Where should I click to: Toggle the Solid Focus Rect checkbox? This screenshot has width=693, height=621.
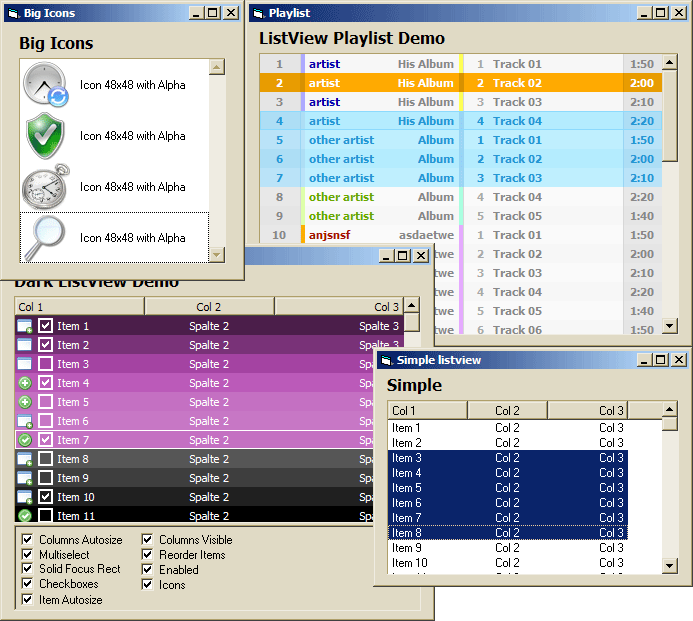[27, 569]
